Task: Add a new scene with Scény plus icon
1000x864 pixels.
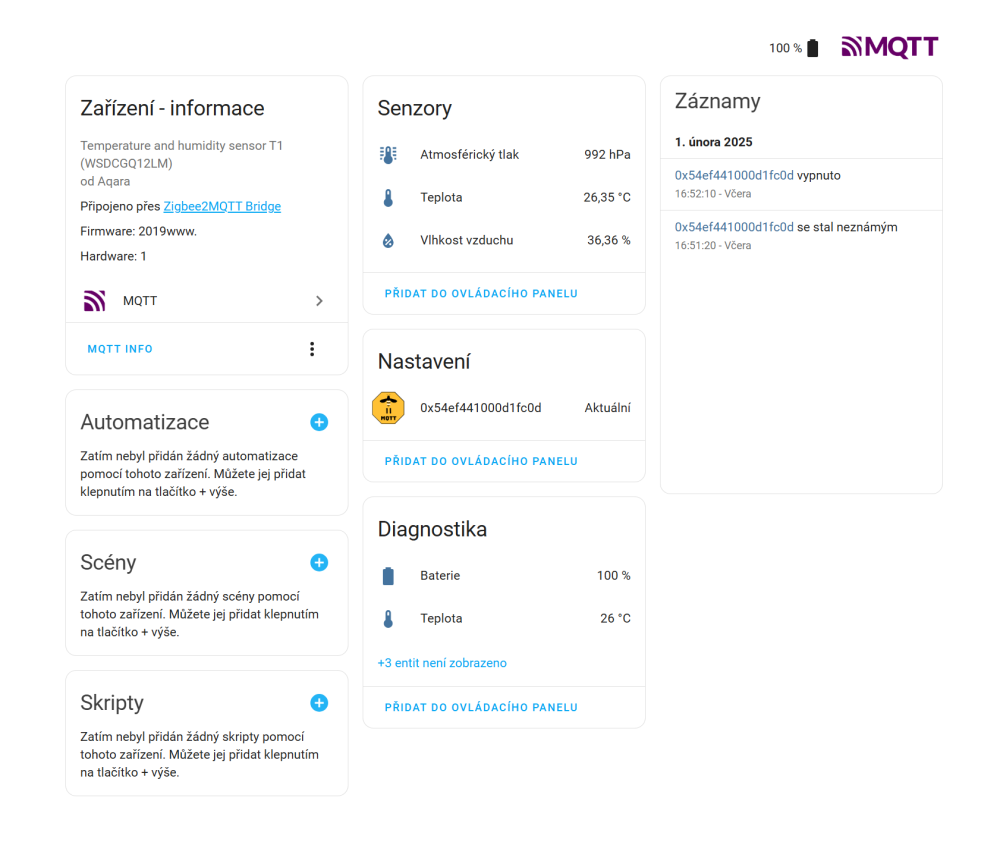Action: pyautogui.click(x=319, y=562)
